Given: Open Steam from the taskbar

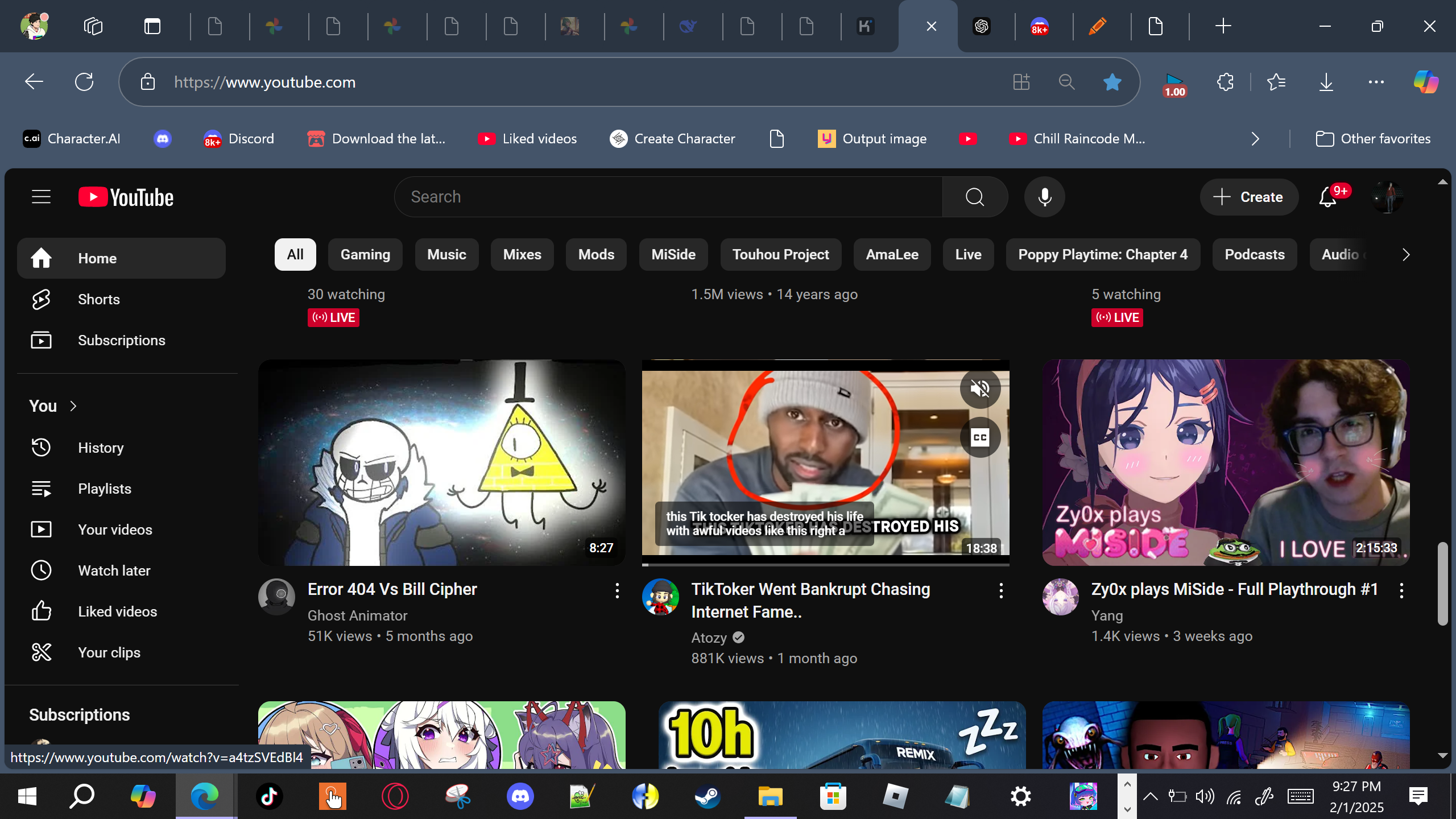Looking at the screenshot, I should tap(708, 796).
